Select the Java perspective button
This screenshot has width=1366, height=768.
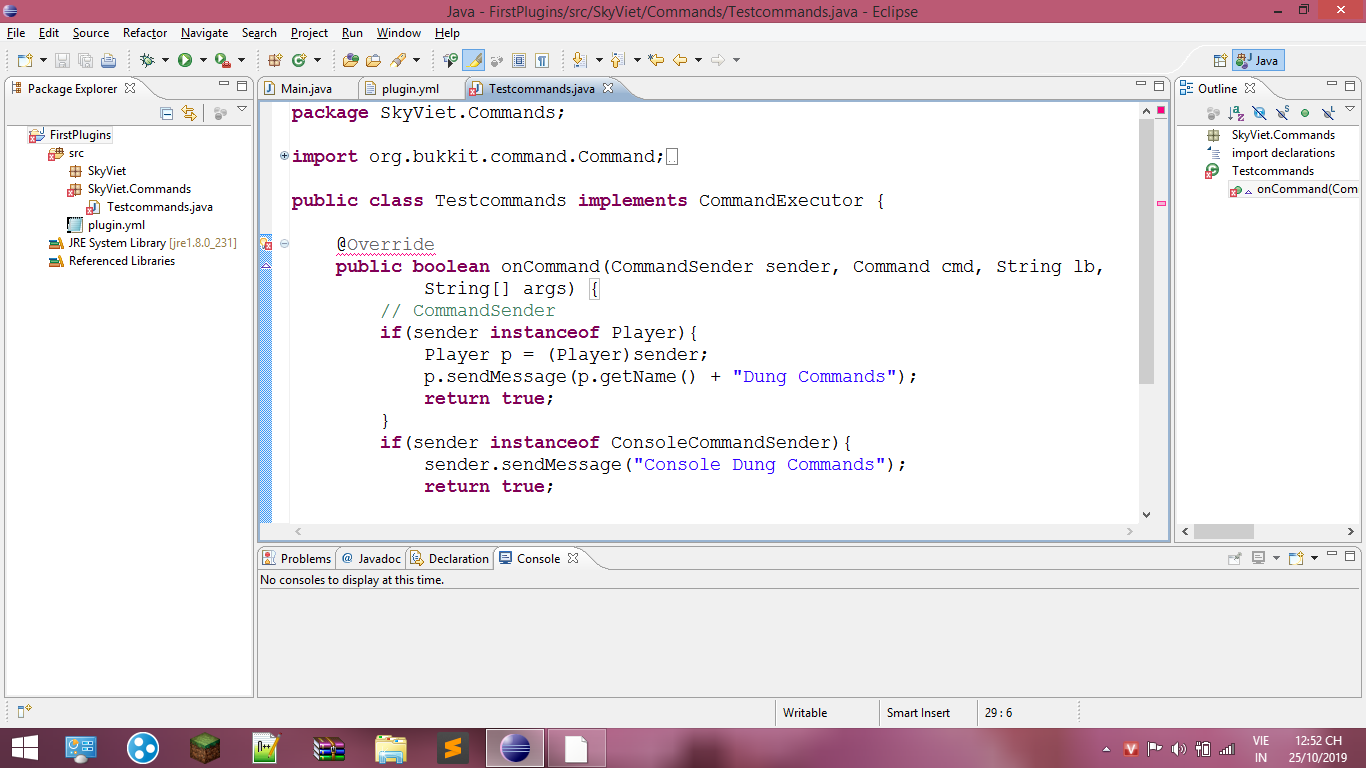click(x=1258, y=60)
